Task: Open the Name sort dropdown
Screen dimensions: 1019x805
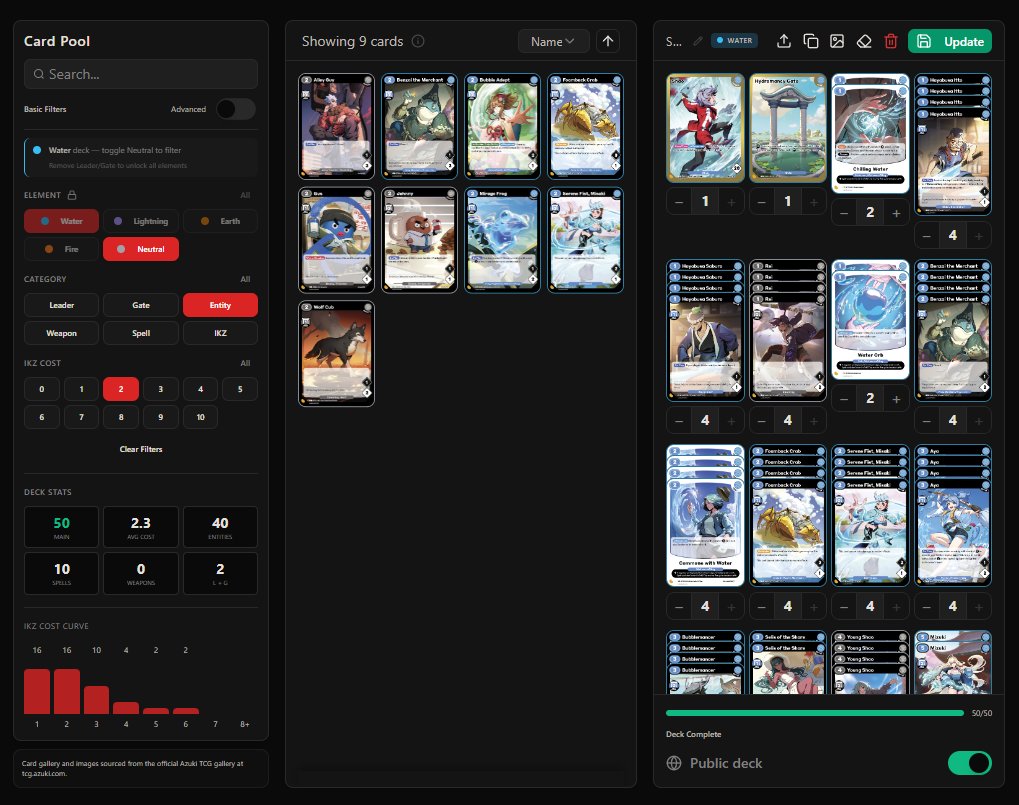Action: (x=553, y=41)
